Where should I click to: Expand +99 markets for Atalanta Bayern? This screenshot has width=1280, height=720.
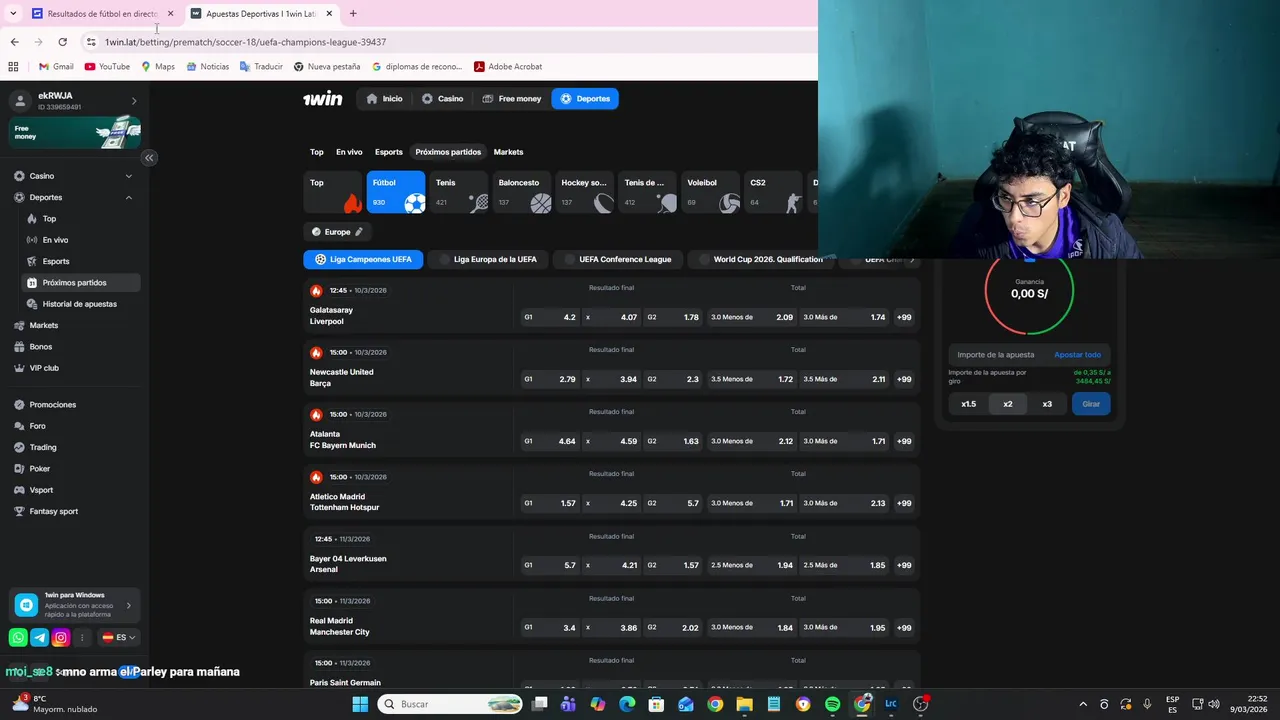pos(904,441)
